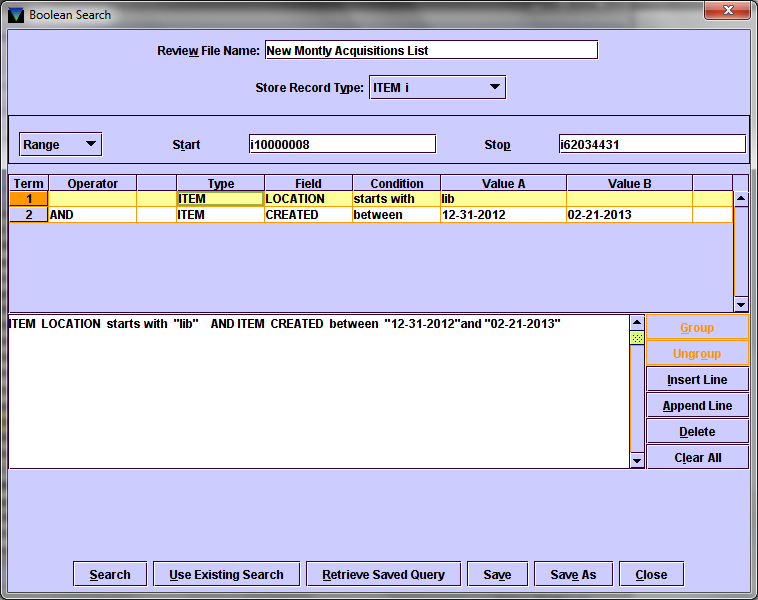Edit the Stop record number field
758x600 pixels.
pyautogui.click(x=652, y=145)
